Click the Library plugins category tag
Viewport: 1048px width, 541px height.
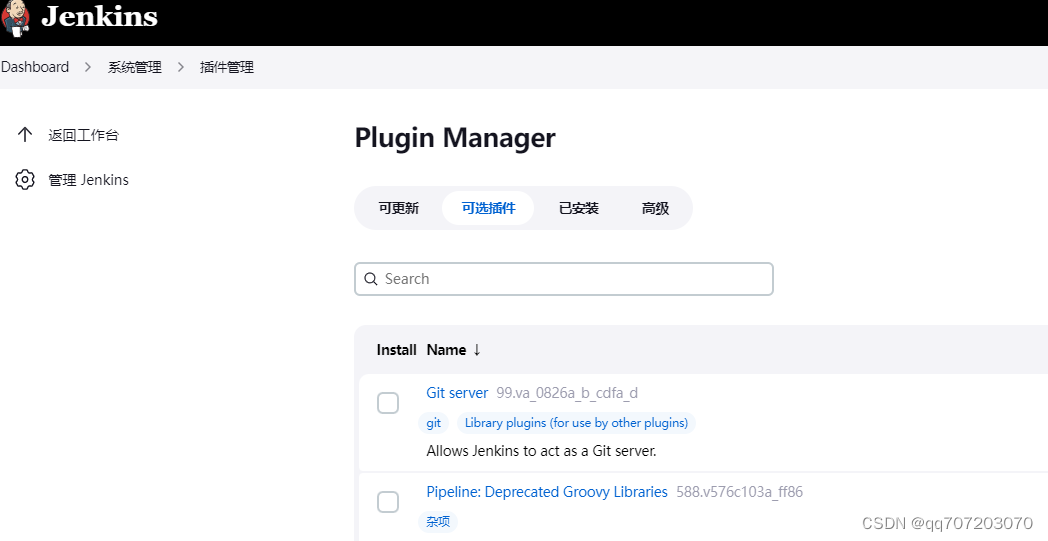pyautogui.click(x=576, y=423)
